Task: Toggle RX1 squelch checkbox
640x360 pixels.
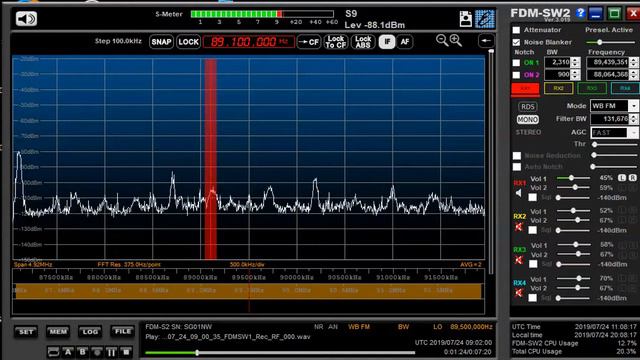Action: tap(533, 198)
